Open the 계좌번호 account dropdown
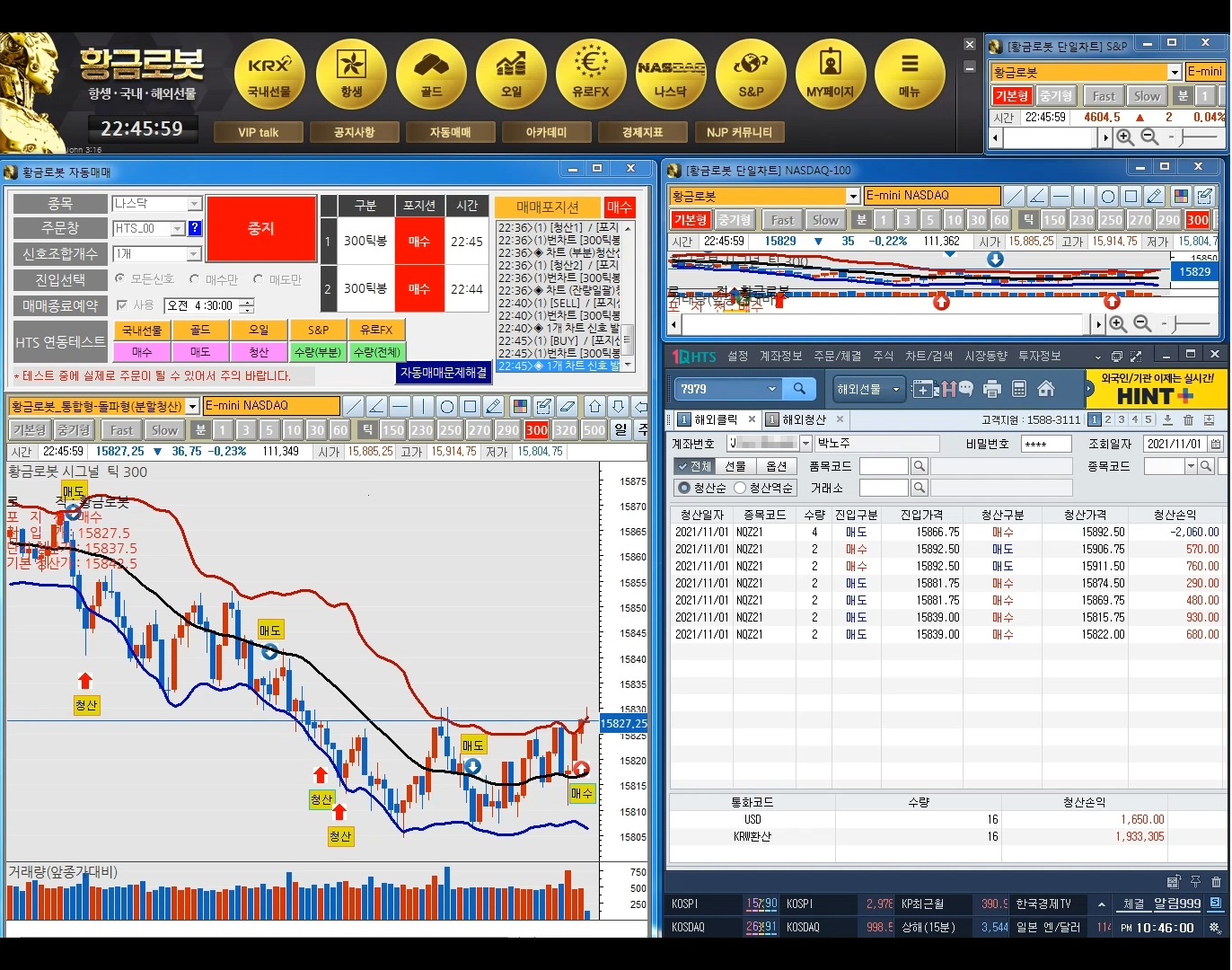This screenshot has width=1232, height=970. pos(805,444)
